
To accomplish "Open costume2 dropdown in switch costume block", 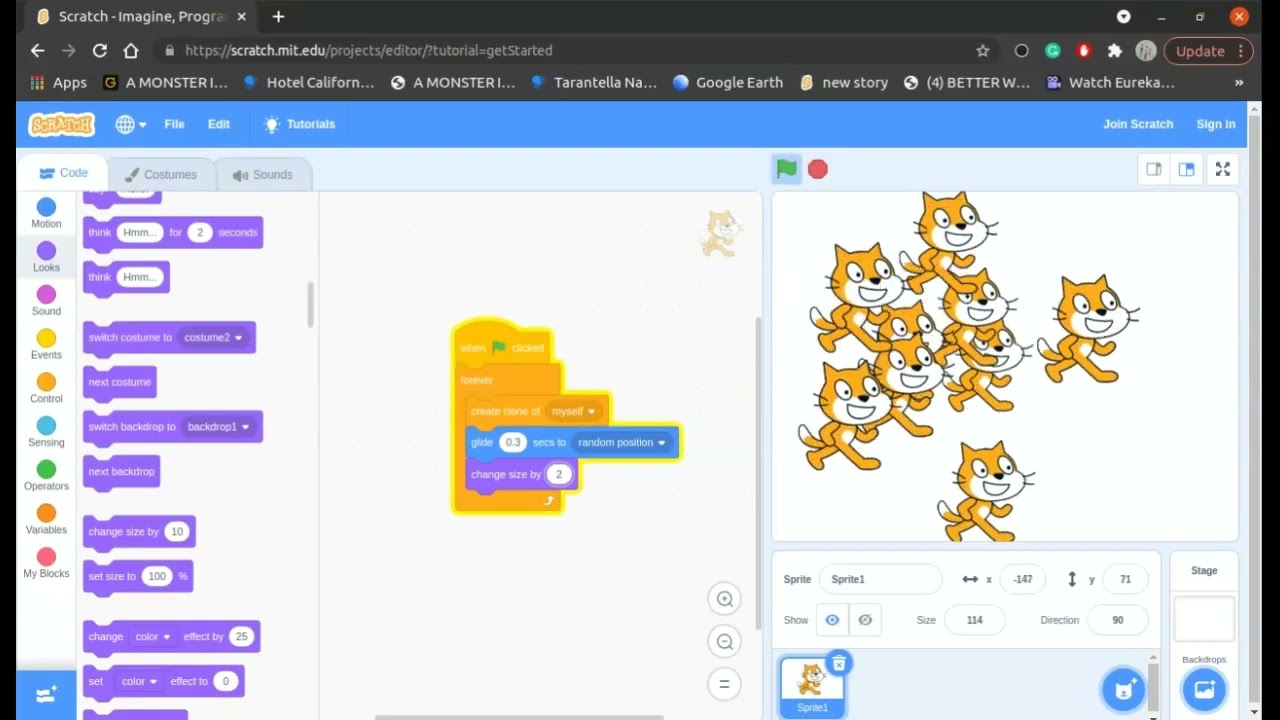I will click(x=213, y=337).
